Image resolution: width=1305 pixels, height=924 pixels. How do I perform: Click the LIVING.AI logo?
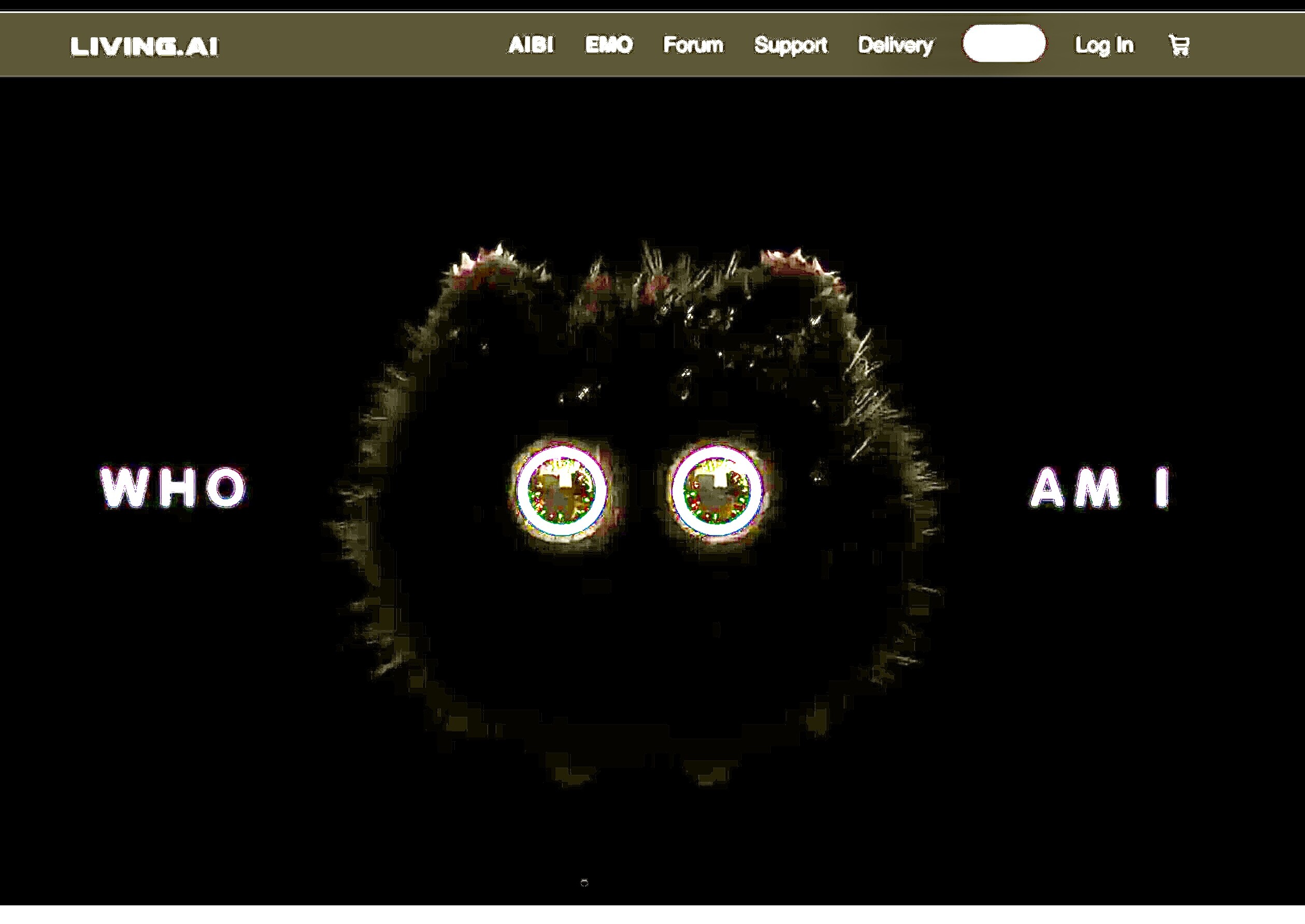(144, 47)
